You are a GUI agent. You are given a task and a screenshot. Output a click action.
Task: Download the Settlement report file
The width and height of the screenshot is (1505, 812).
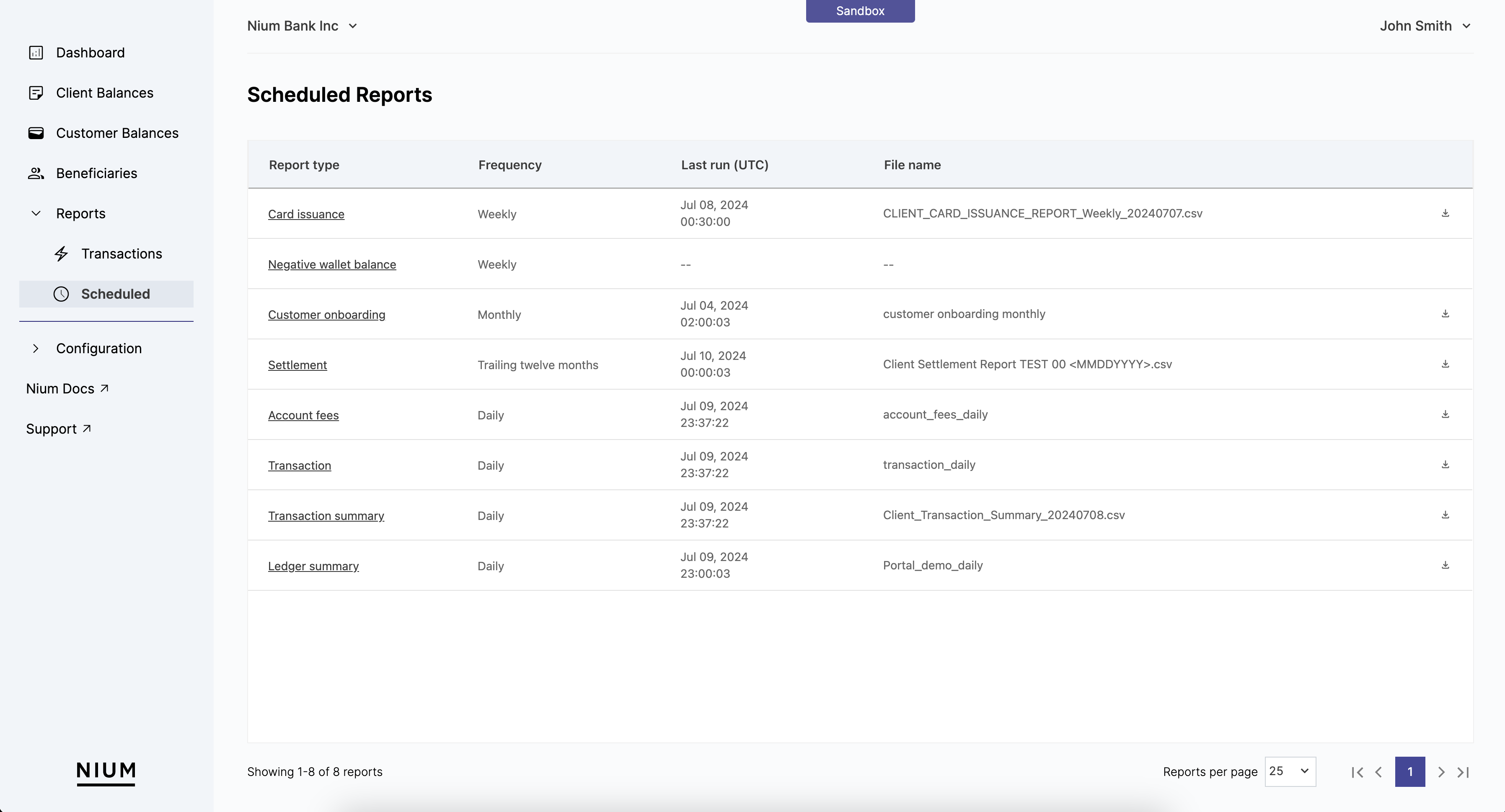point(1446,364)
